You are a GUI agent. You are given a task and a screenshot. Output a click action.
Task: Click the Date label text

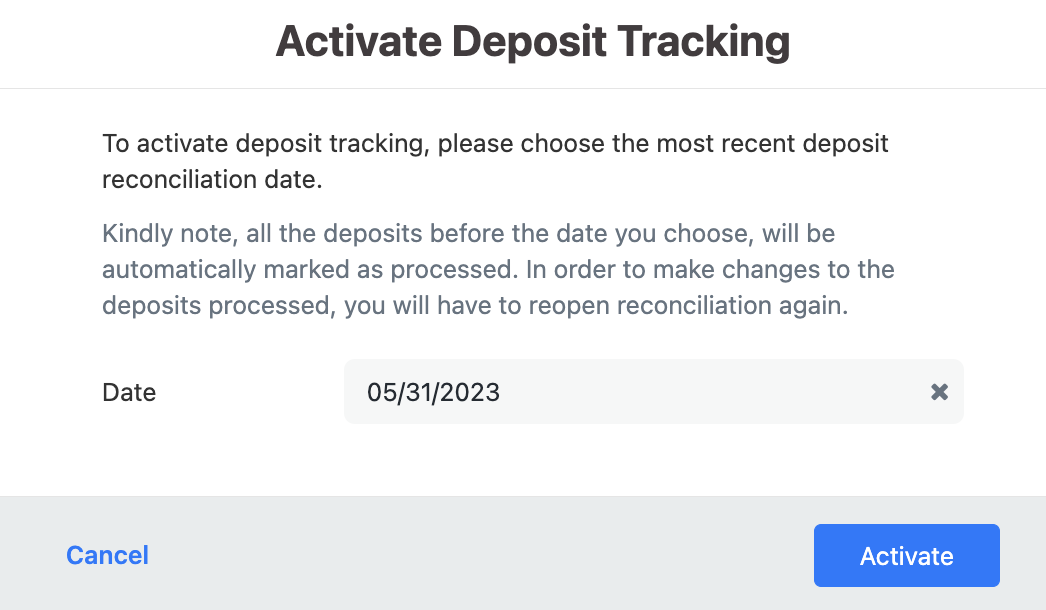129,392
